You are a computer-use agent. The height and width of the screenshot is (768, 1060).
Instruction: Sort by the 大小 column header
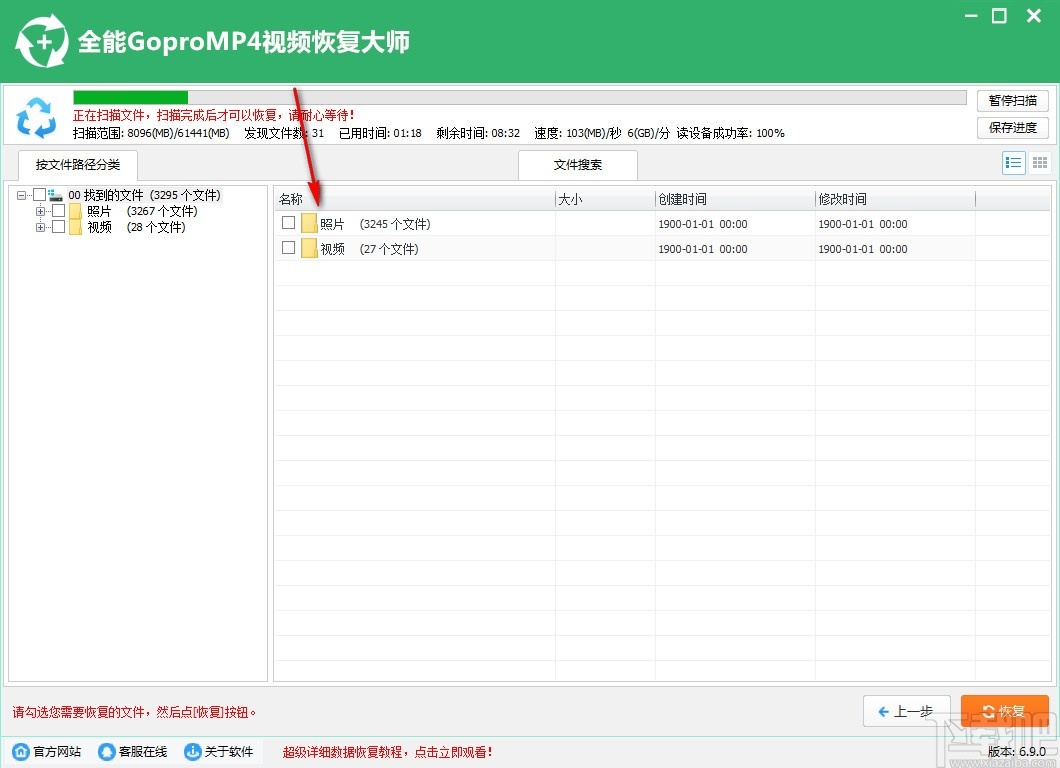605,199
